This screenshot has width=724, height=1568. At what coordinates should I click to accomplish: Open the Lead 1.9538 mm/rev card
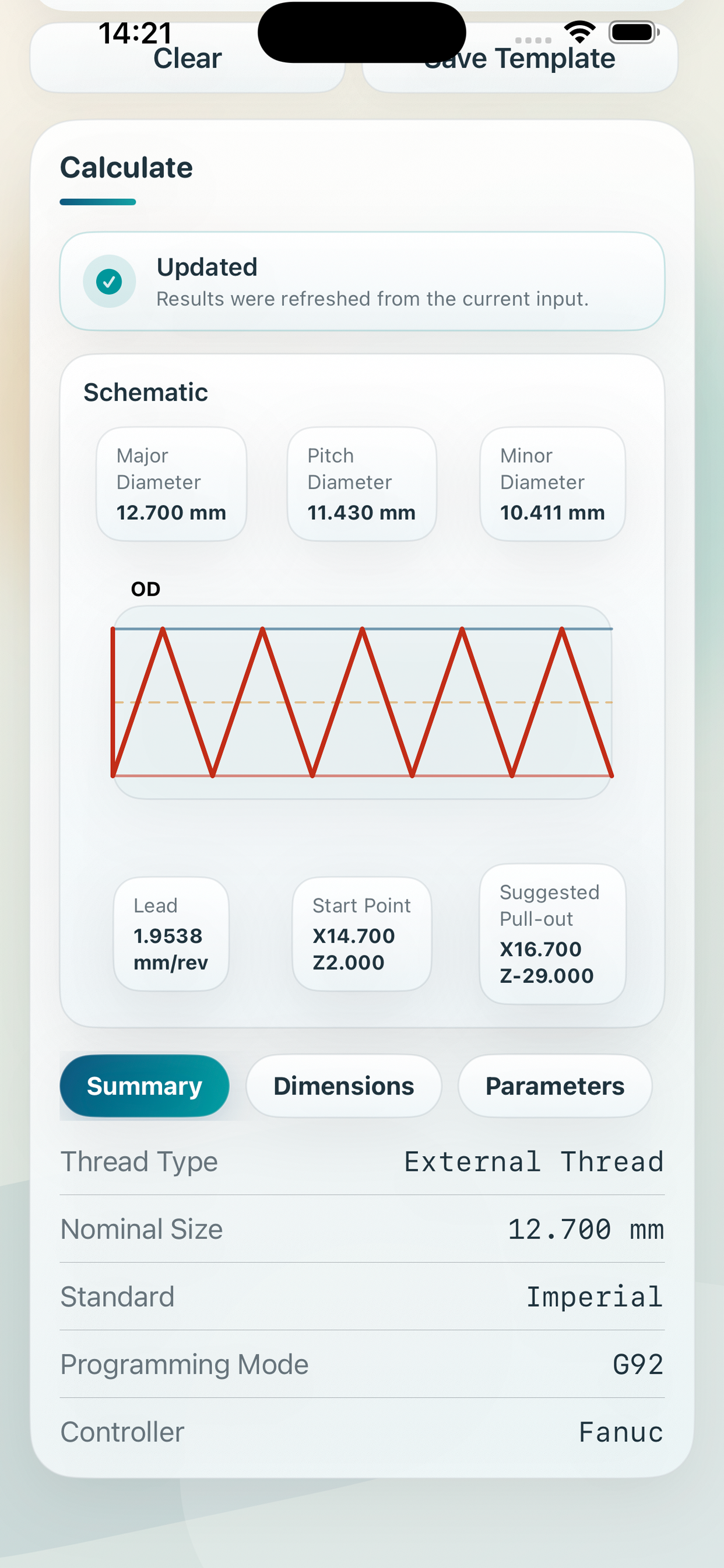(171, 934)
